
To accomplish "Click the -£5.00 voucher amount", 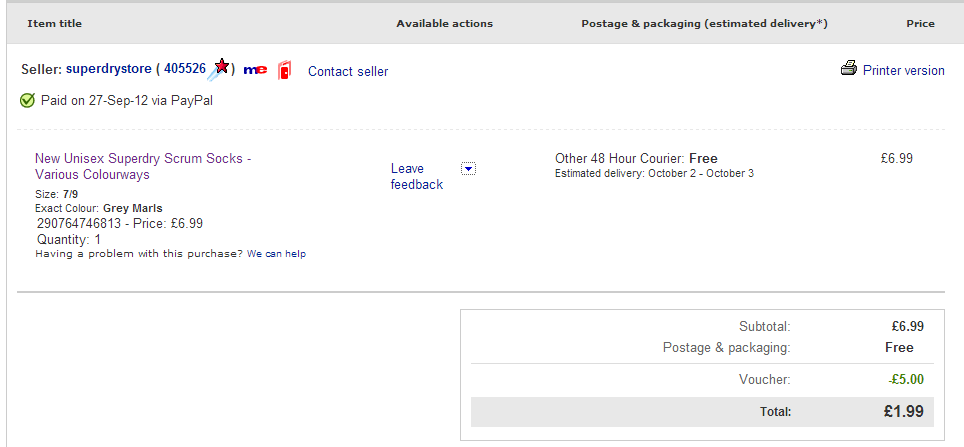I will coord(906,379).
